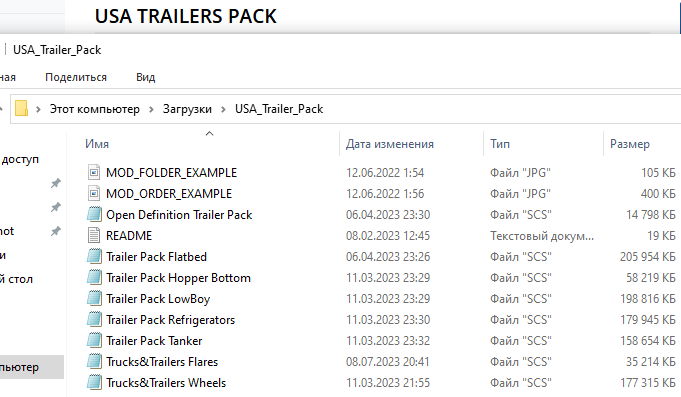Select the доступ item in navigation pane

(x=20, y=159)
